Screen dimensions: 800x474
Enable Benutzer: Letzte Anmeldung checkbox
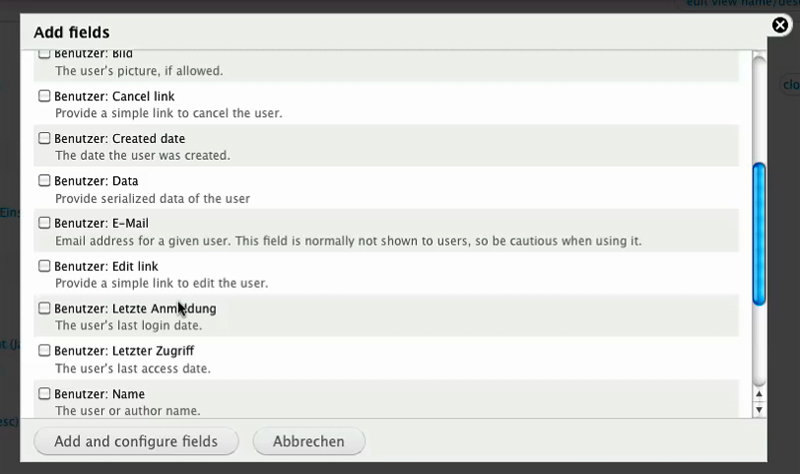(44, 308)
